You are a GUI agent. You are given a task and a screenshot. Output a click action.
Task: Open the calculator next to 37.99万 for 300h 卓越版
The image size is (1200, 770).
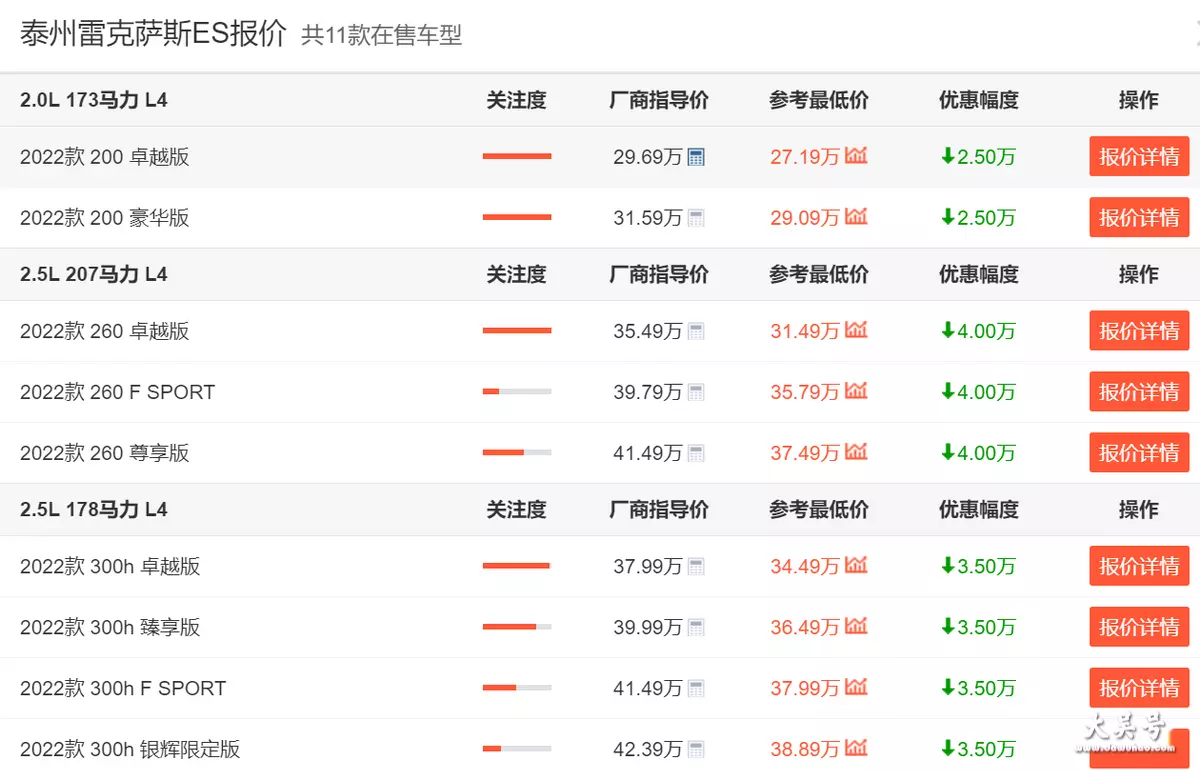(x=696, y=566)
